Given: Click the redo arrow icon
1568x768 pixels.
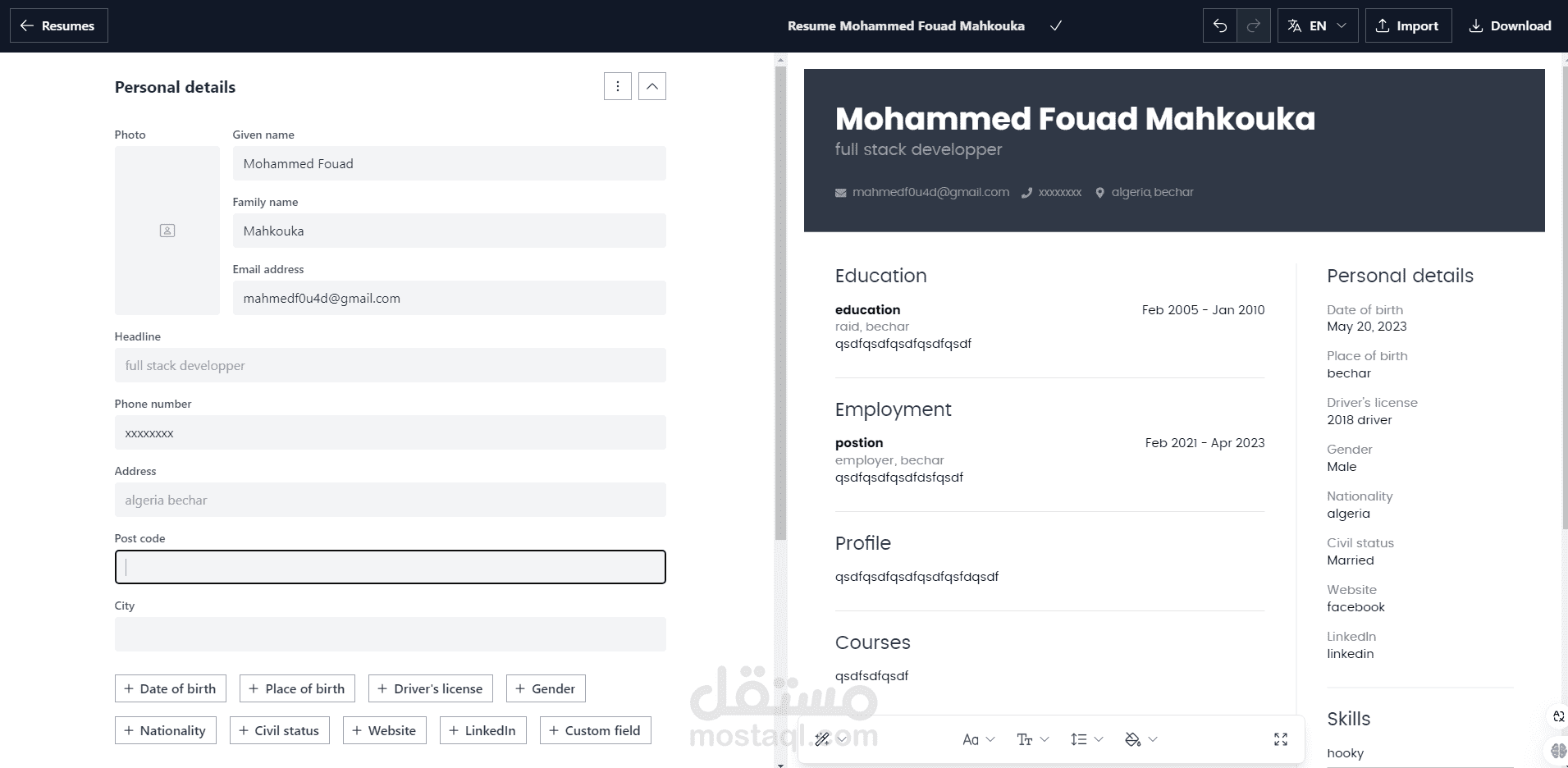Looking at the screenshot, I should click(x=1253, y=25).
